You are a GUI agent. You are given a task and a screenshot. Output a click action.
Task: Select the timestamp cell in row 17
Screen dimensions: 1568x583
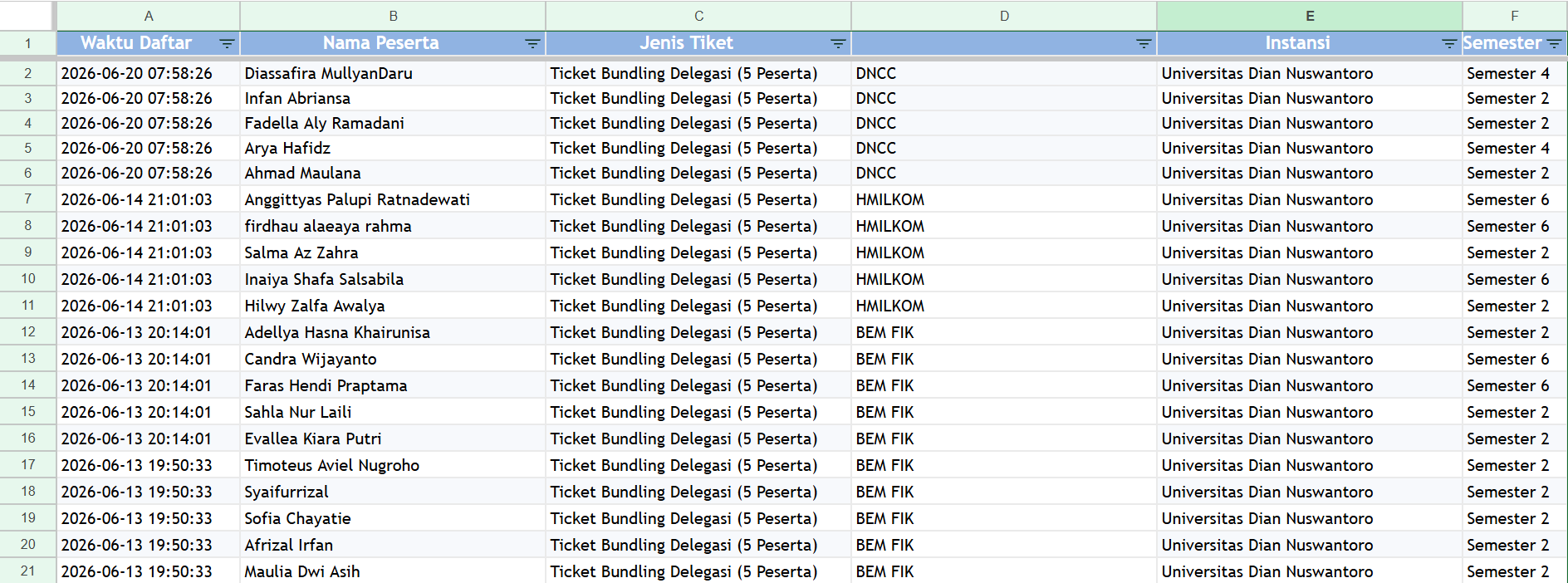tap(149, 465)
